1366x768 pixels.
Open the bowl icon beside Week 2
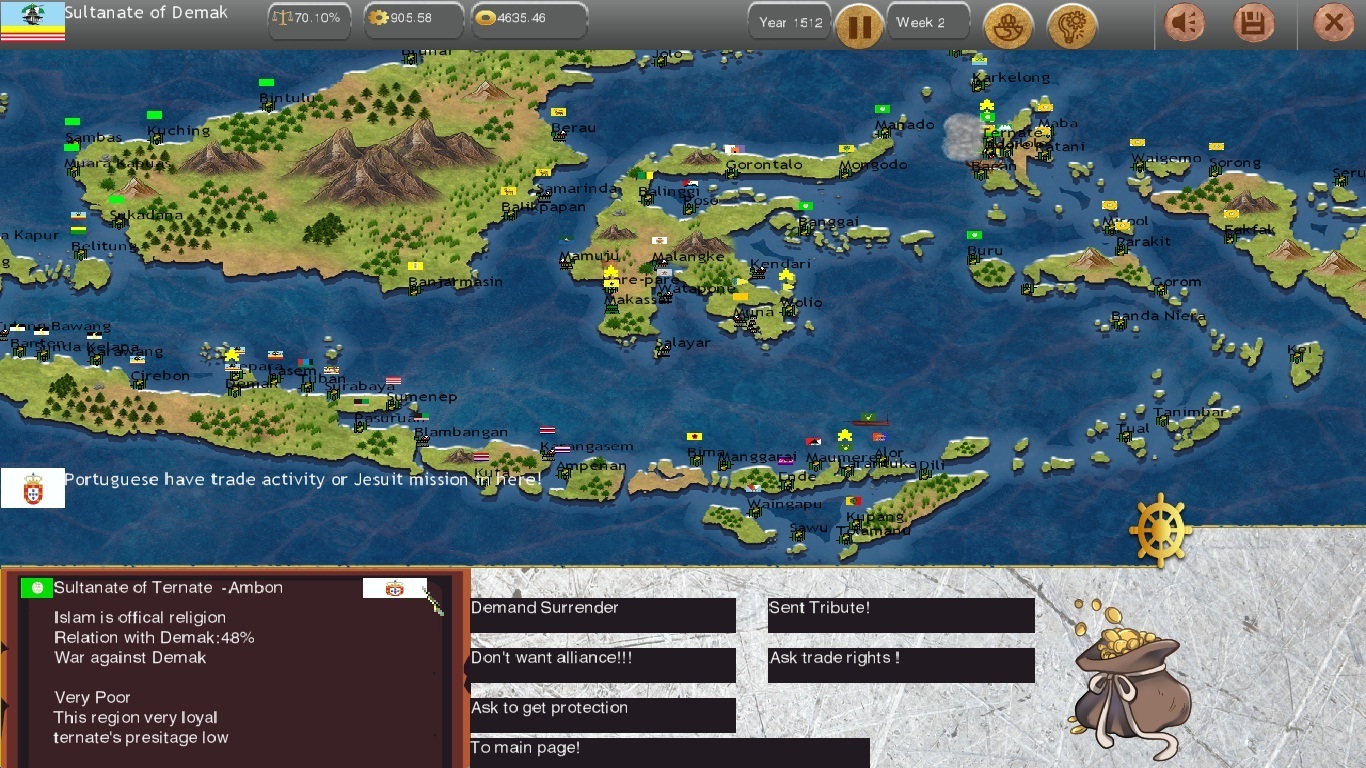(x=1008, y=26)
